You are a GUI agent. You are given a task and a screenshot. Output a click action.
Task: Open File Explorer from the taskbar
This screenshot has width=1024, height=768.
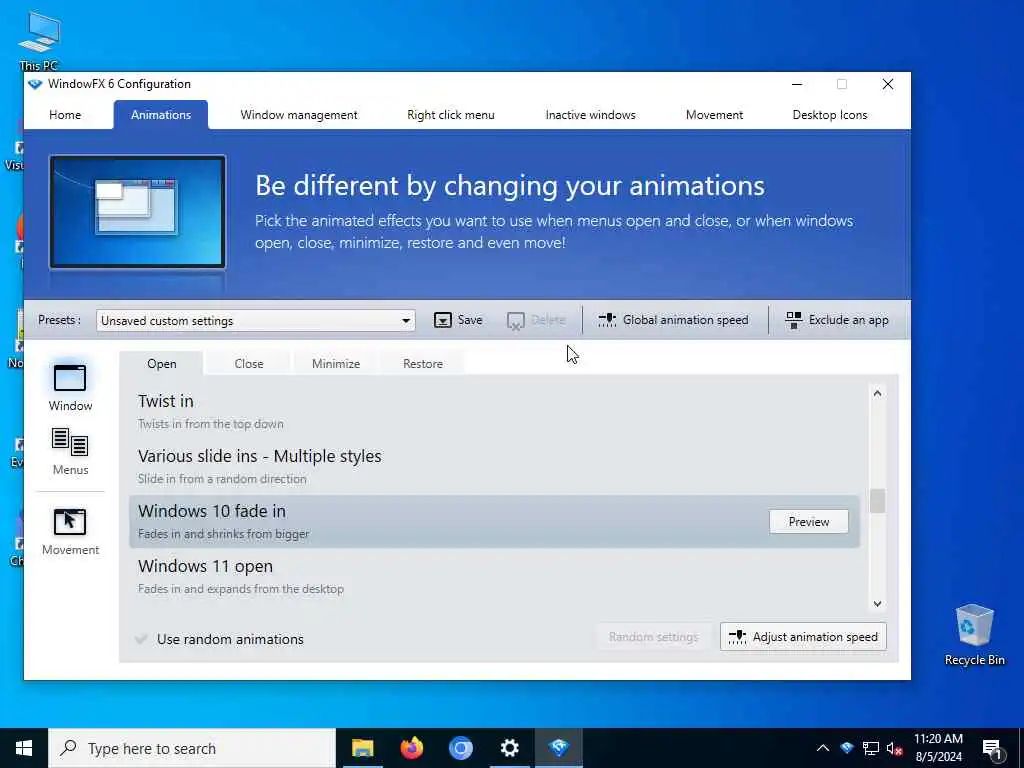[x=362, y=748]
